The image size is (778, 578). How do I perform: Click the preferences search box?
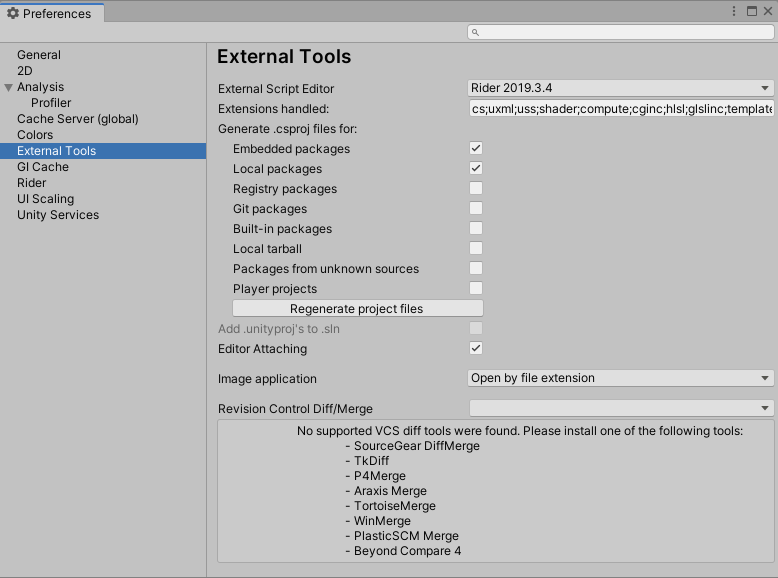(x=625, y=33)
